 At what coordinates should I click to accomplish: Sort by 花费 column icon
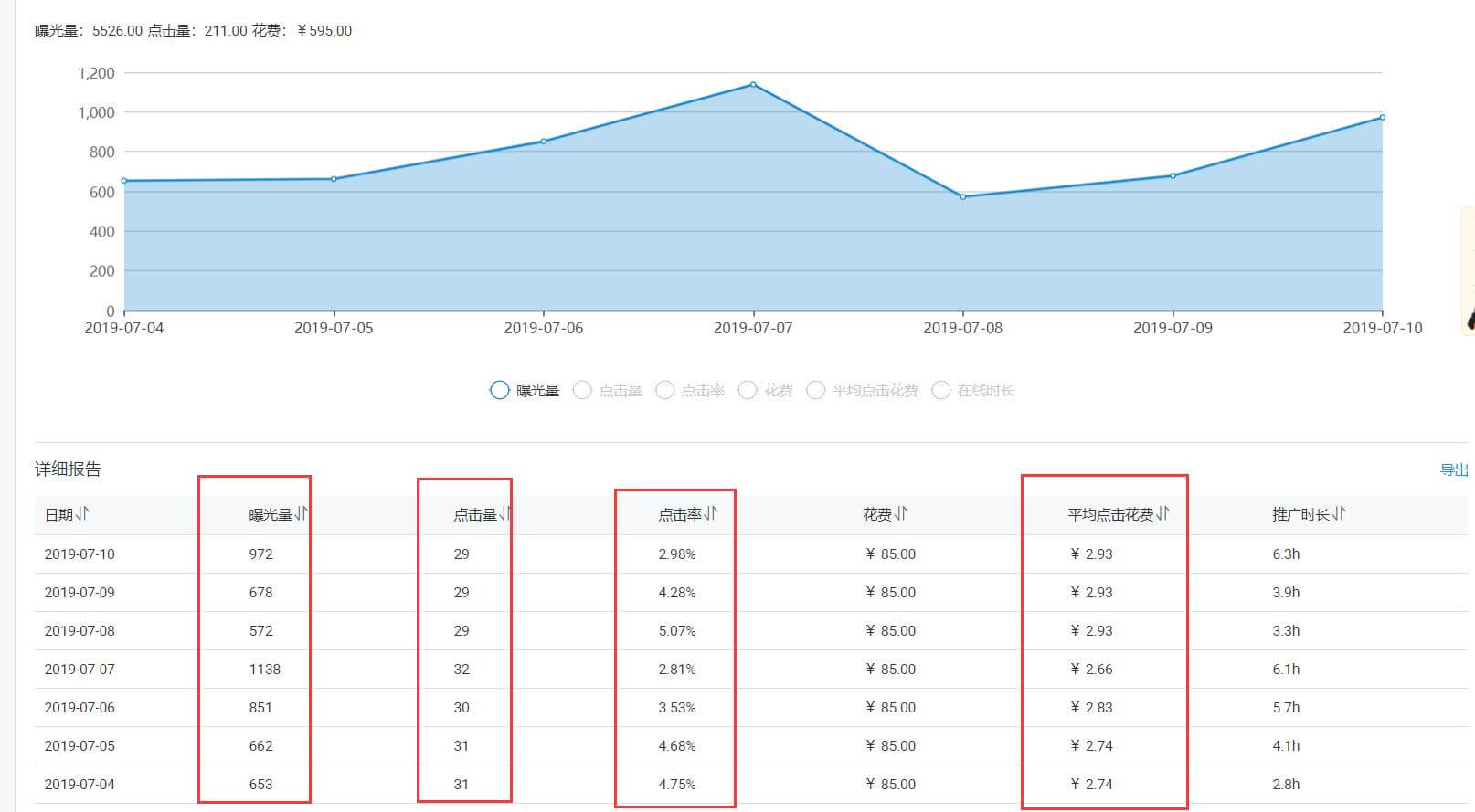click(x=901, y=514)
